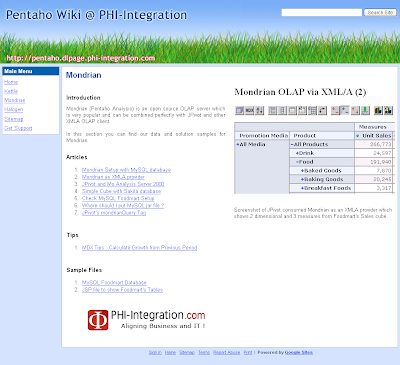
Task: Expand the Baking Goods row
Action: pos(302,179)
